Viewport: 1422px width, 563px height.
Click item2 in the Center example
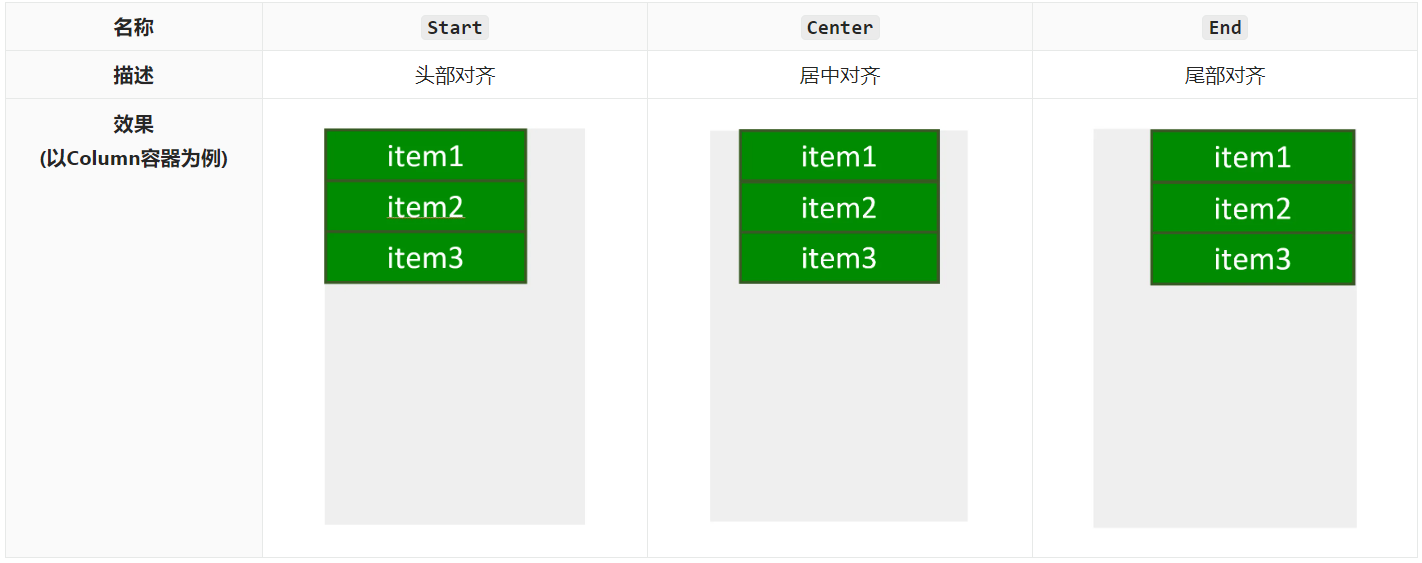[839, 207]
